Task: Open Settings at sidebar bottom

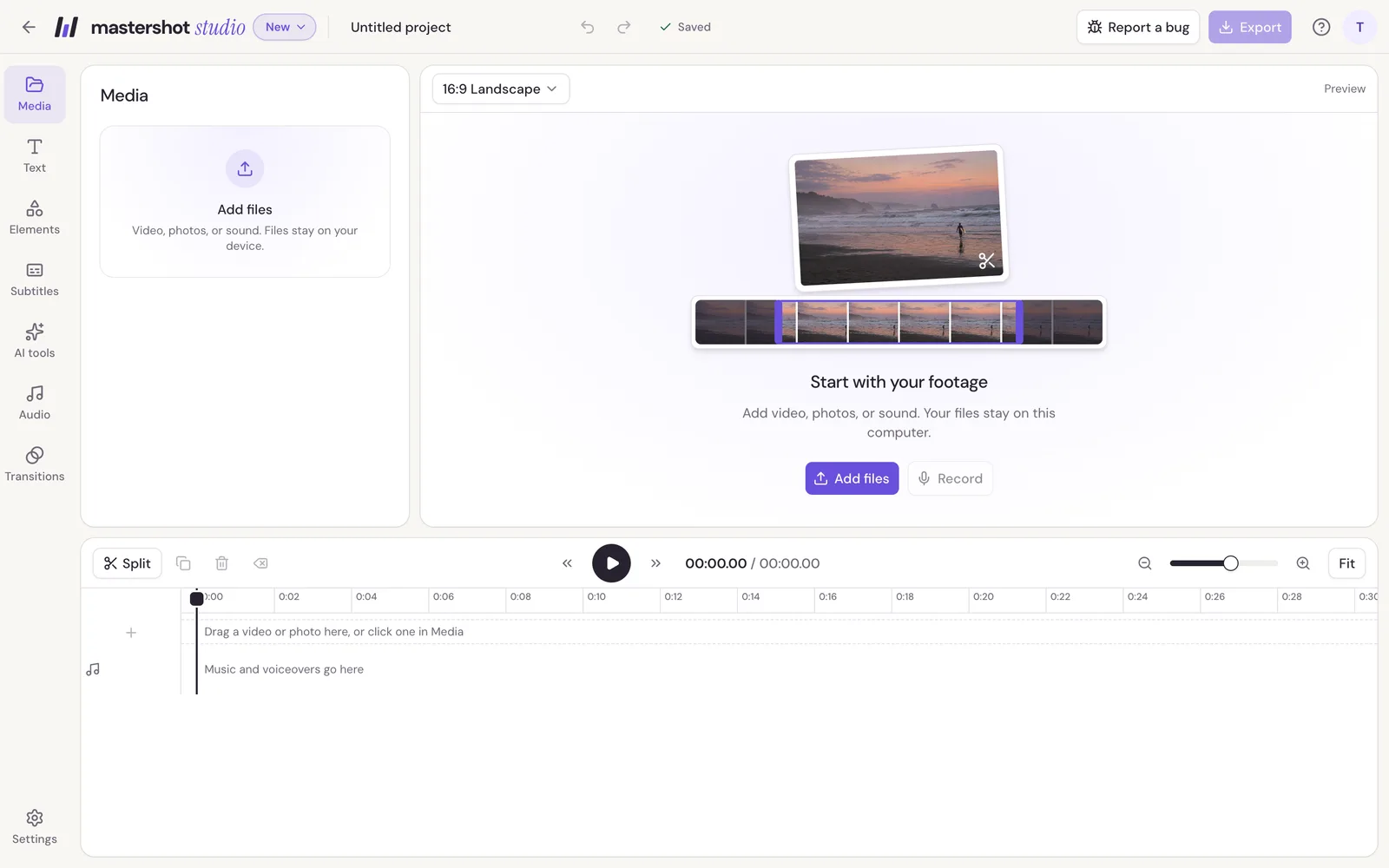Action: [x=35, y=827]
